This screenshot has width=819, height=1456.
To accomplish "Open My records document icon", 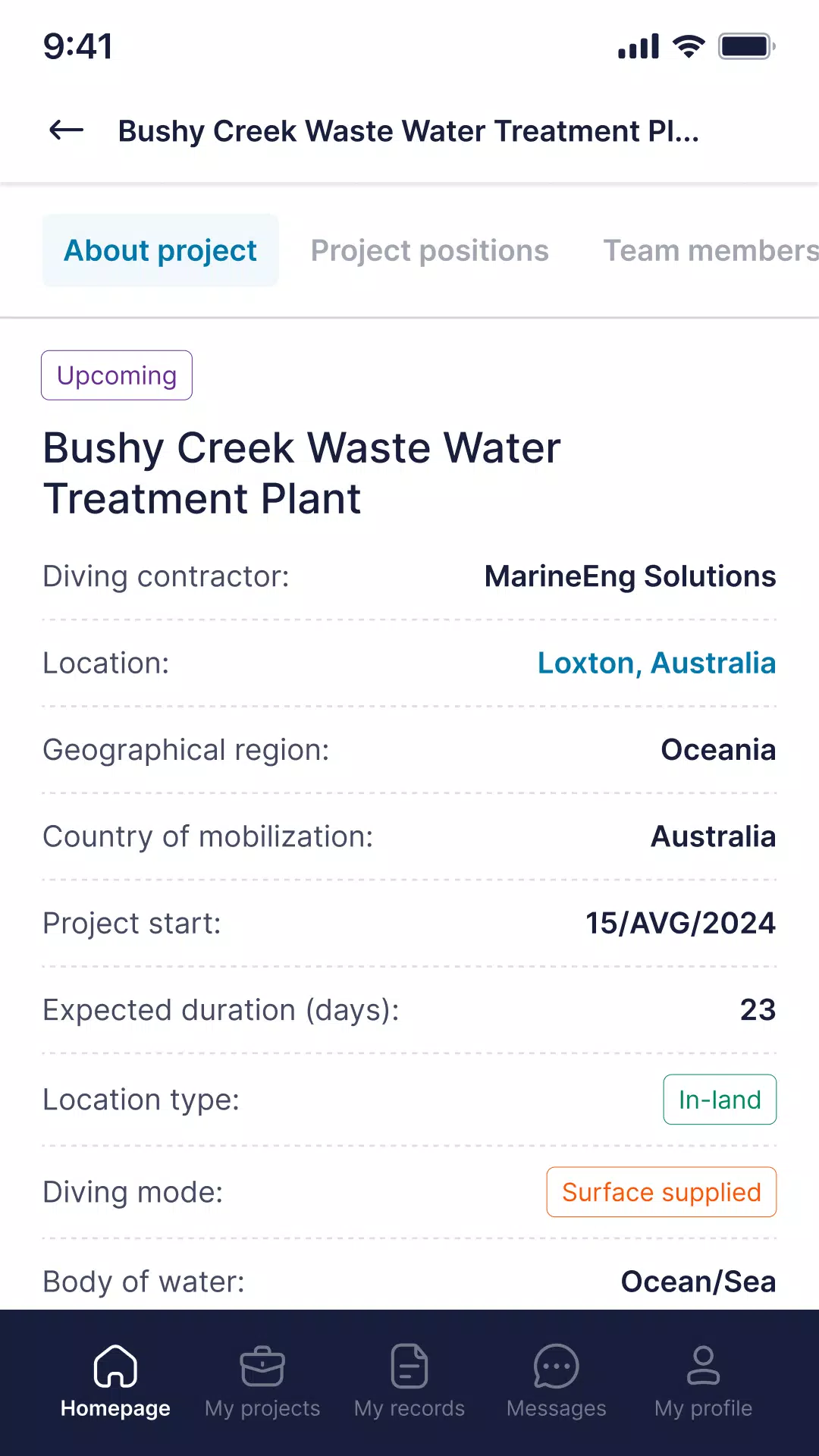I will (409, 1366).
